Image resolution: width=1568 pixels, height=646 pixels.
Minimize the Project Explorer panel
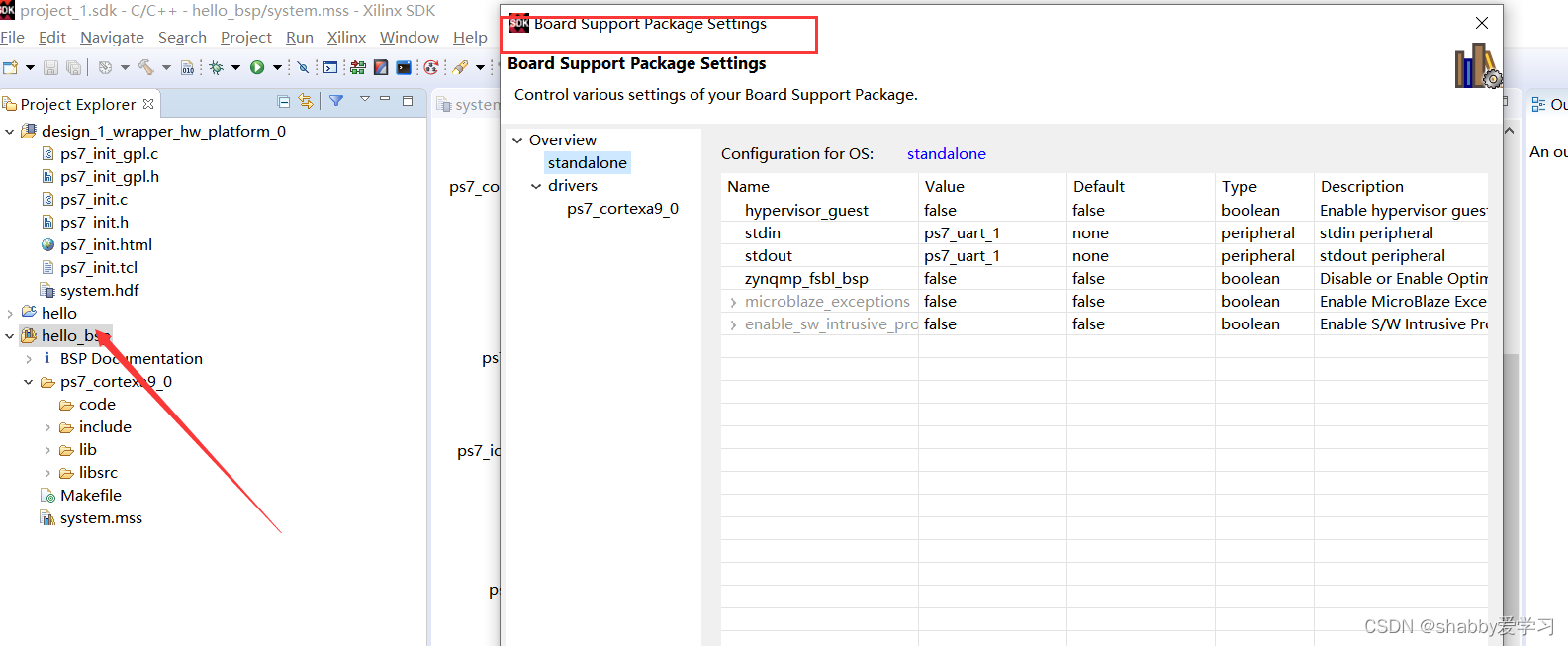coord(385,100)
